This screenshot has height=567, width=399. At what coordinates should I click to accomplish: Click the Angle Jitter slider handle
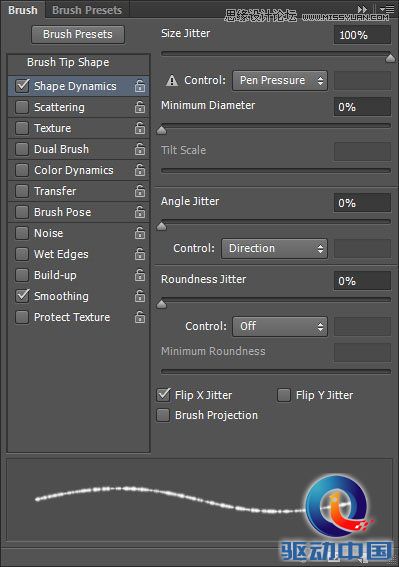point(162,226)
